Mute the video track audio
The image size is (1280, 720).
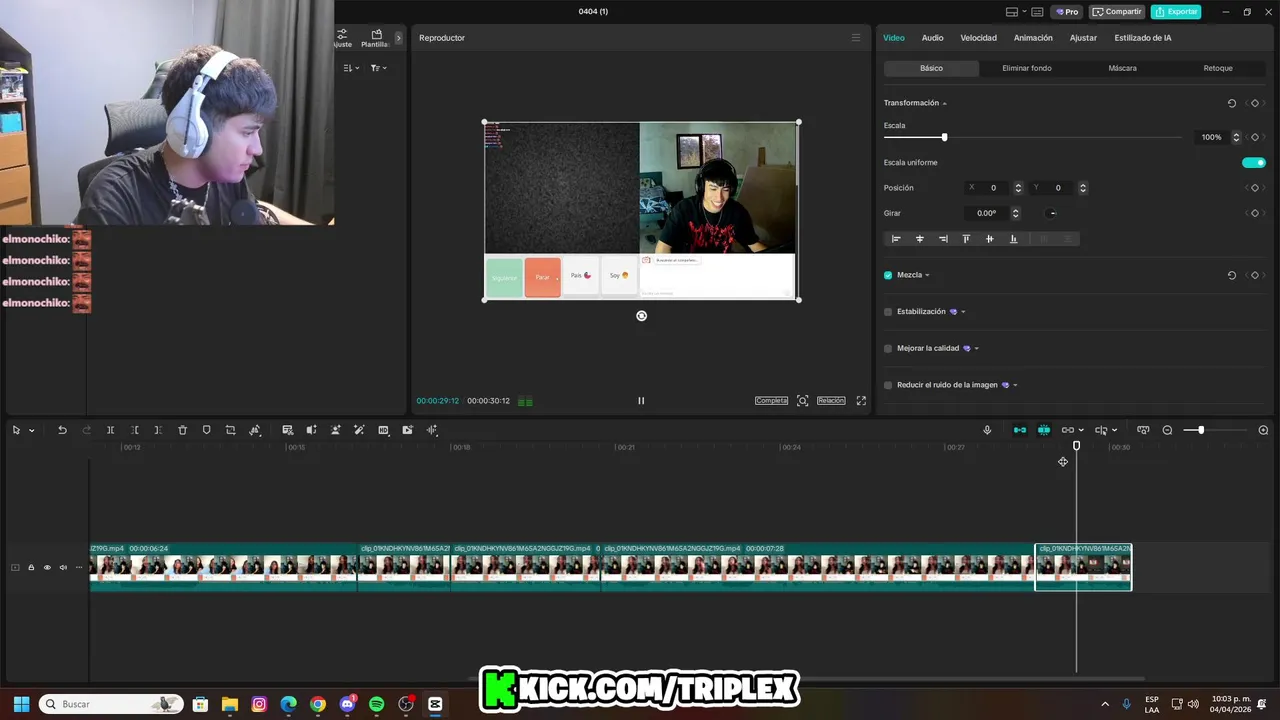click(x=63, y=568)
